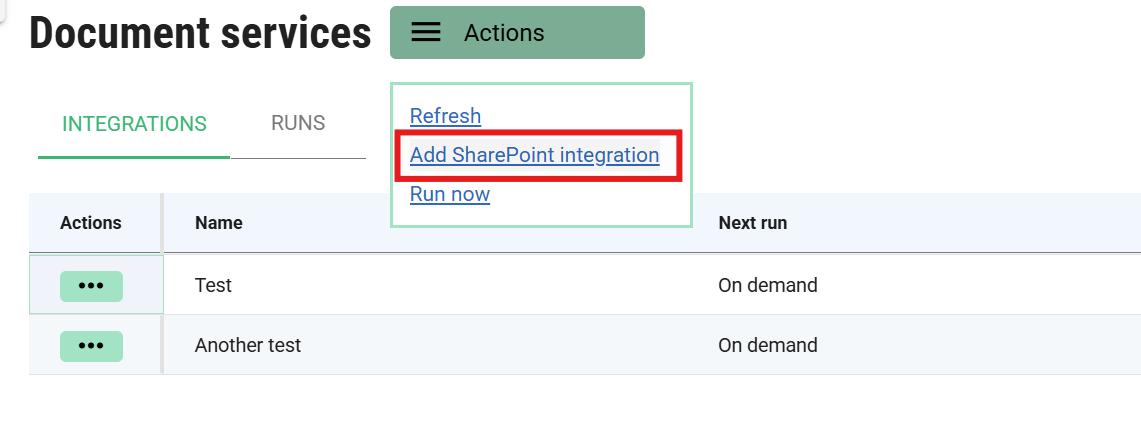Click the Document services page heading
Screen dimensions: 1141x430
click(200, 33)
